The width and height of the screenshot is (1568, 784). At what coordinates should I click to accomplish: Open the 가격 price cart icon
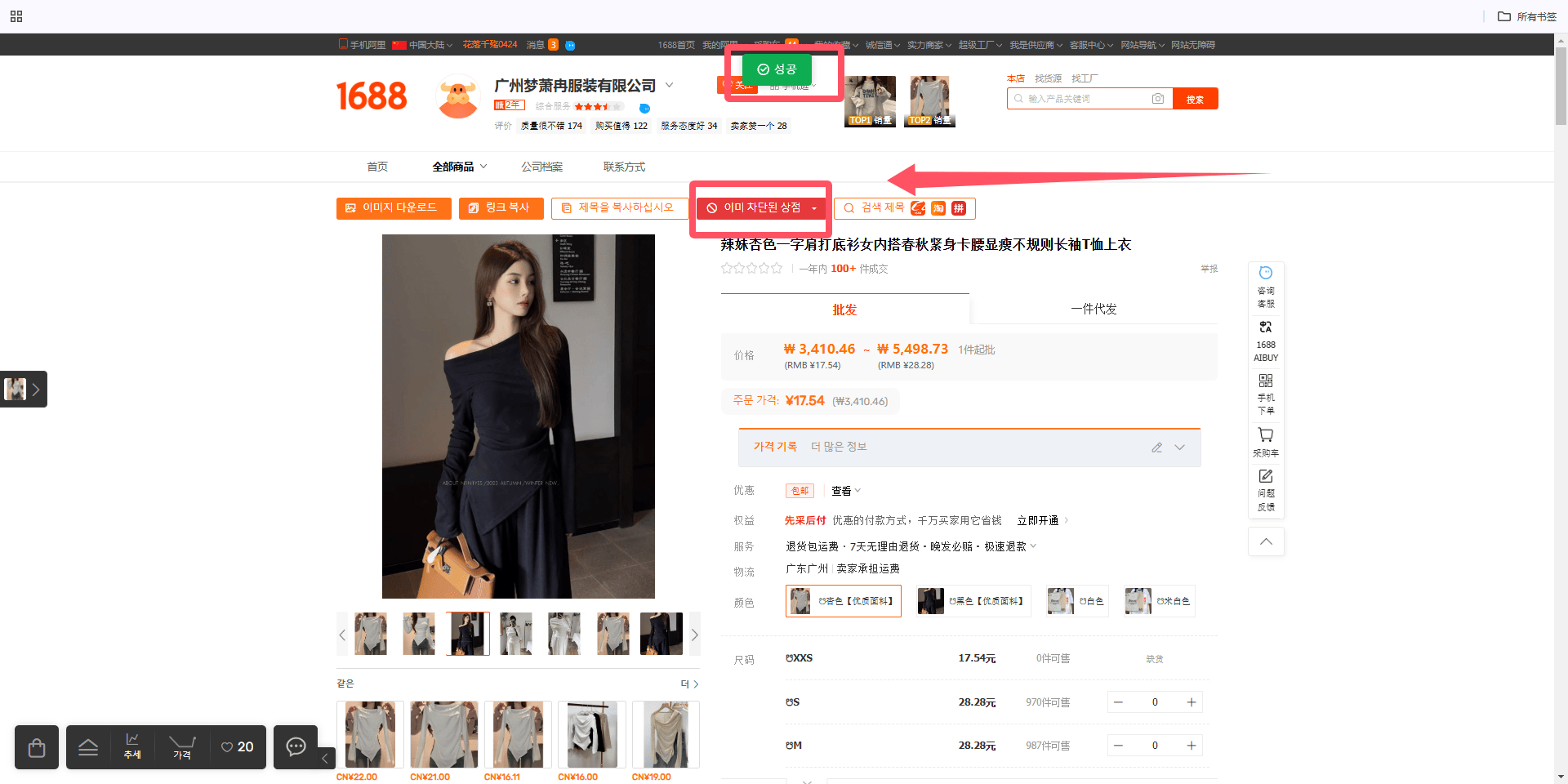tap(182, 746)
